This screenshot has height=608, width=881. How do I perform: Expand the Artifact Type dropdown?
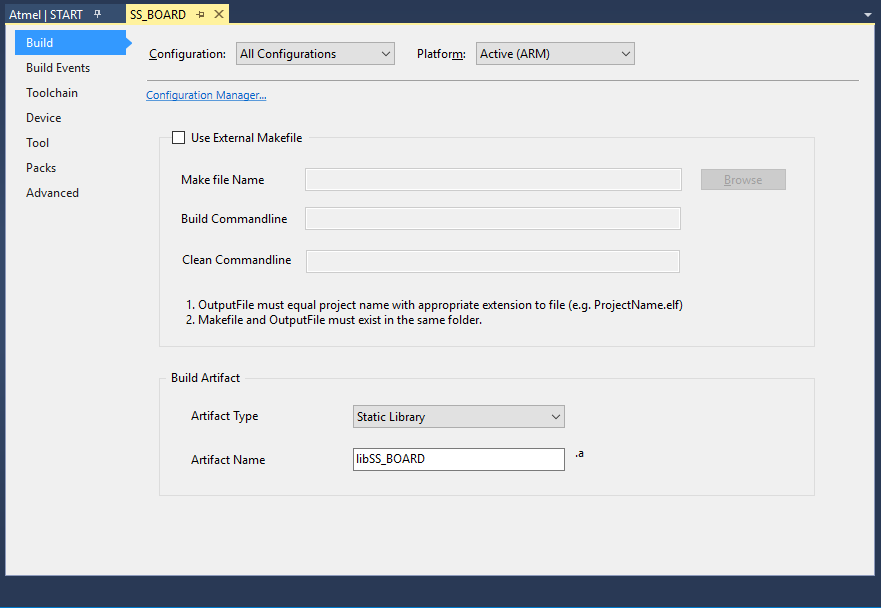[459, 417]
